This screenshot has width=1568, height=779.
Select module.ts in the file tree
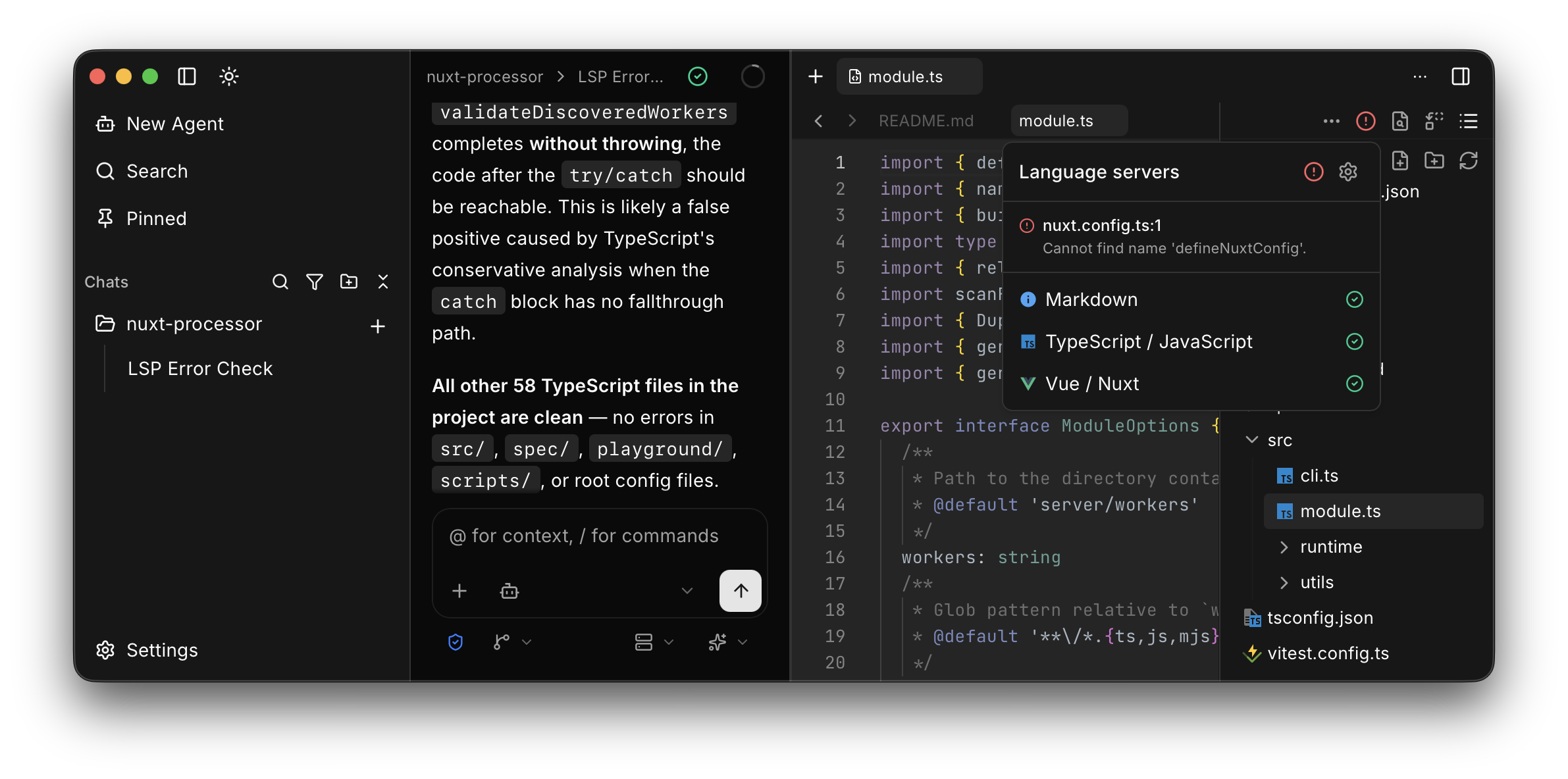pos(1373,511)
